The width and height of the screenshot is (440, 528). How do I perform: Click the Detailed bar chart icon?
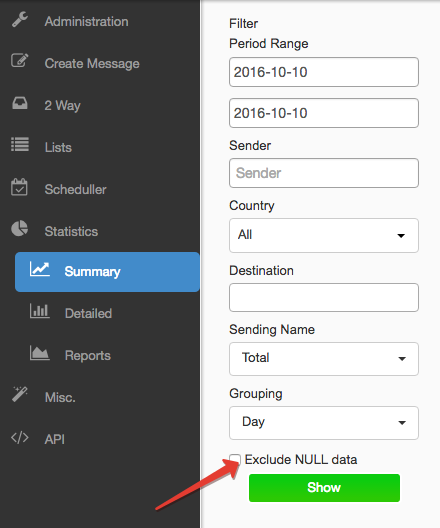(40, 311)
